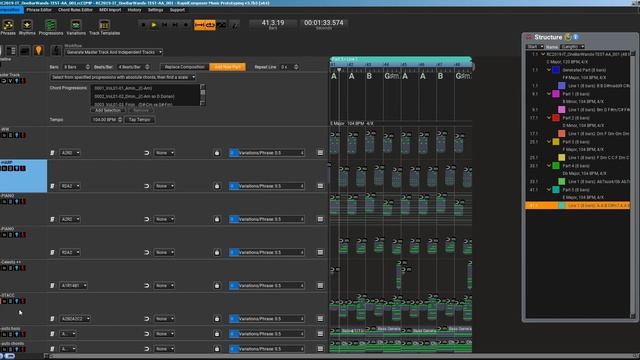The width and height of the screenshot is (640, 360).
Task: Open the Support tab
Action: 177,10
